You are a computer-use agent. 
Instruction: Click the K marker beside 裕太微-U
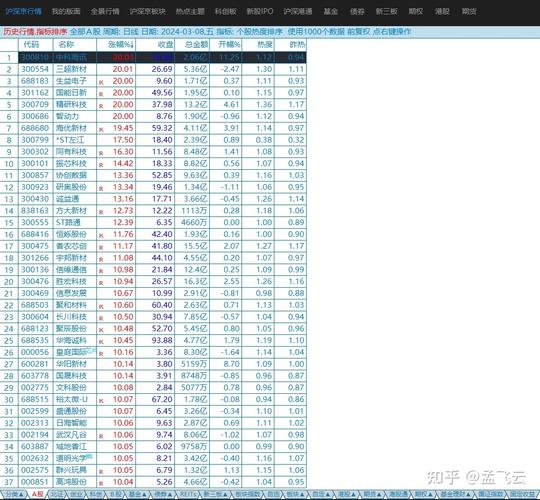[x=101, y=401]
